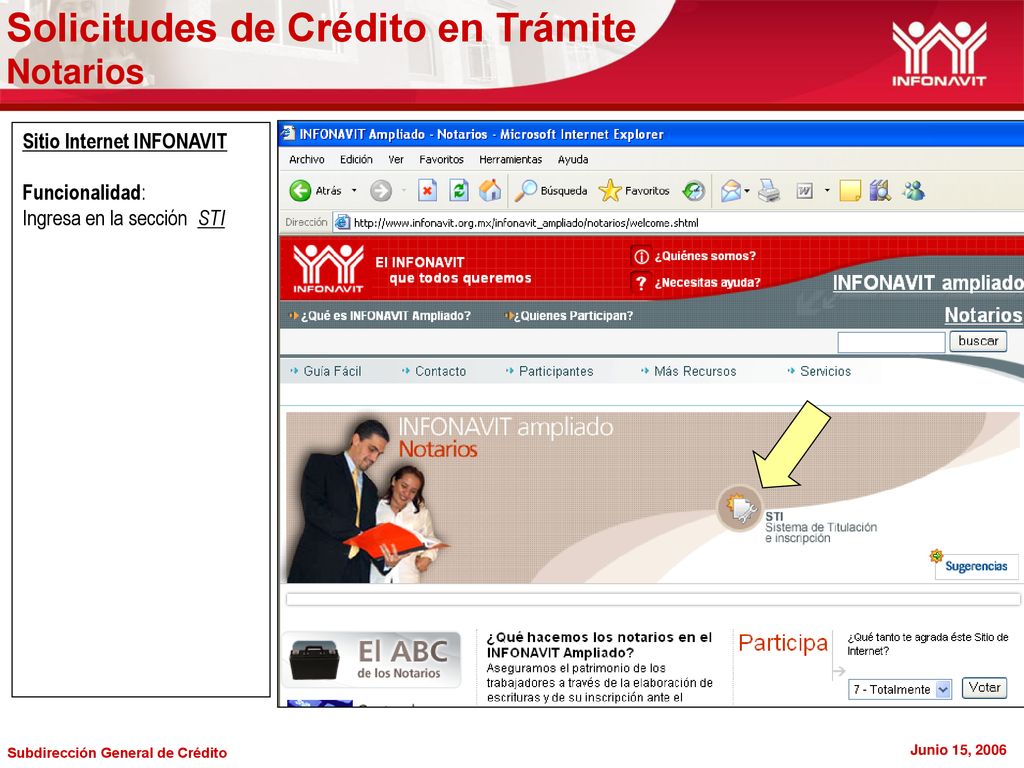Click the ¿Quiénes somos? link text

[x=705, y=256]
